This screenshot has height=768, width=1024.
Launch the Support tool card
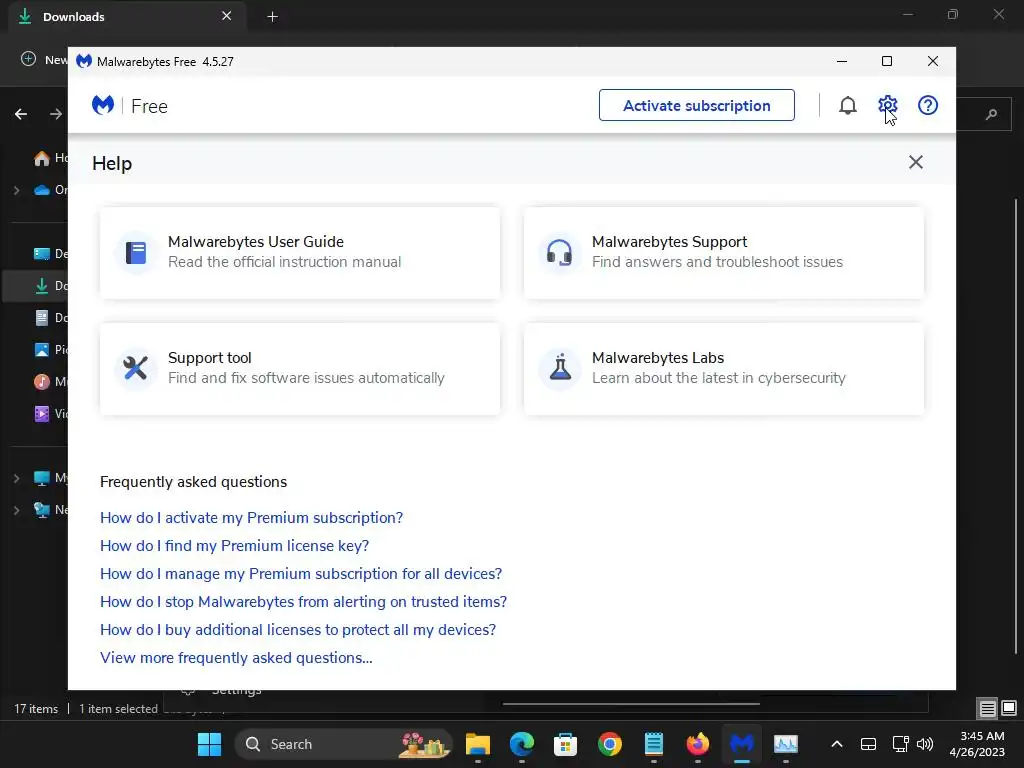coord(300,368)
